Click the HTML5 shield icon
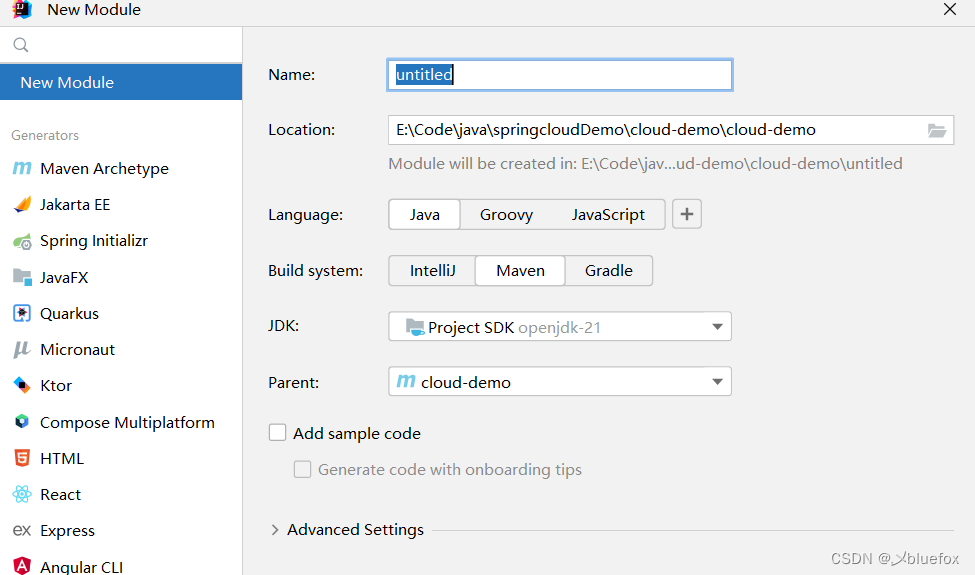 [x=22, y=458]
